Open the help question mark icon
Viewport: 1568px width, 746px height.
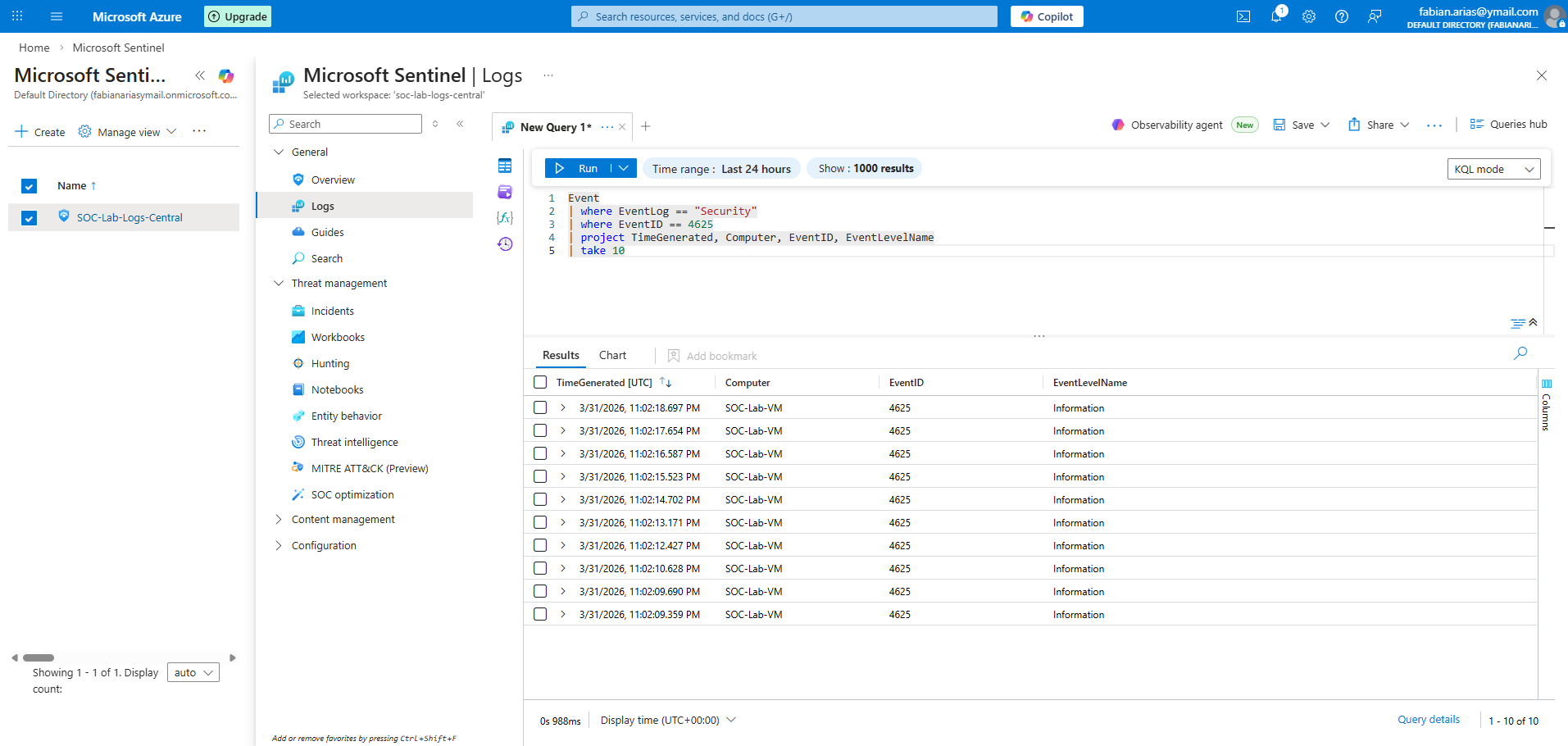point(1342,16)
